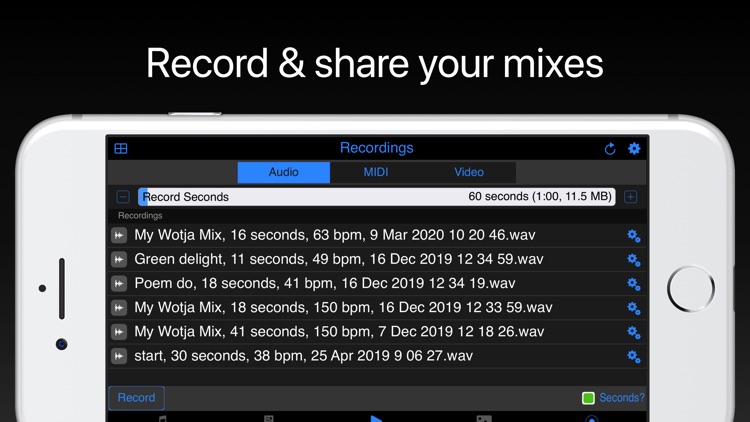Play My Wotja Mix 63 bpm recording
The height and width of the screenshot is (422, 750).
coord(119,235)
